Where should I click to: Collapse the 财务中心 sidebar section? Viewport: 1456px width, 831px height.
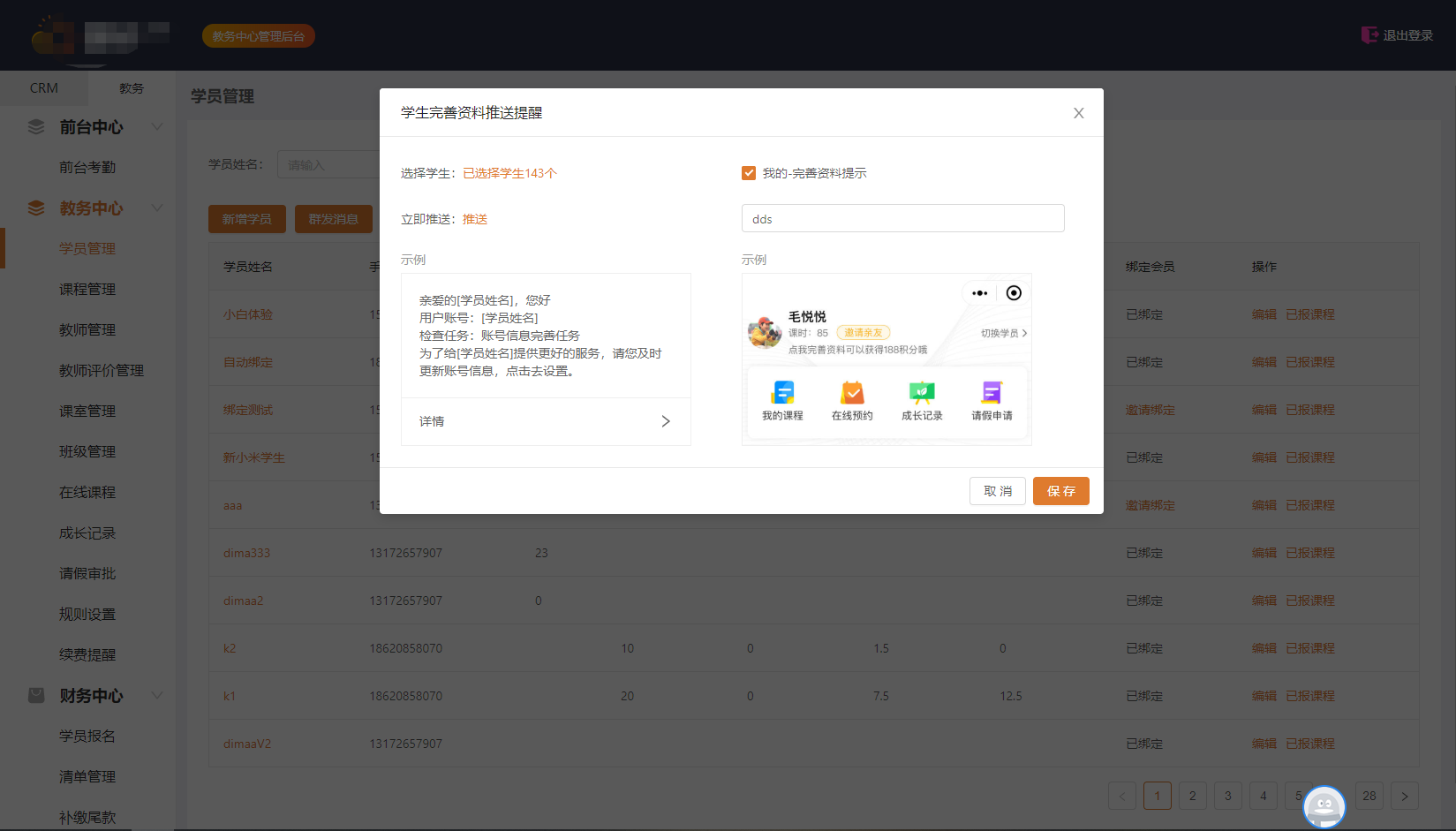pyautogui.click(x=156, y=696)
